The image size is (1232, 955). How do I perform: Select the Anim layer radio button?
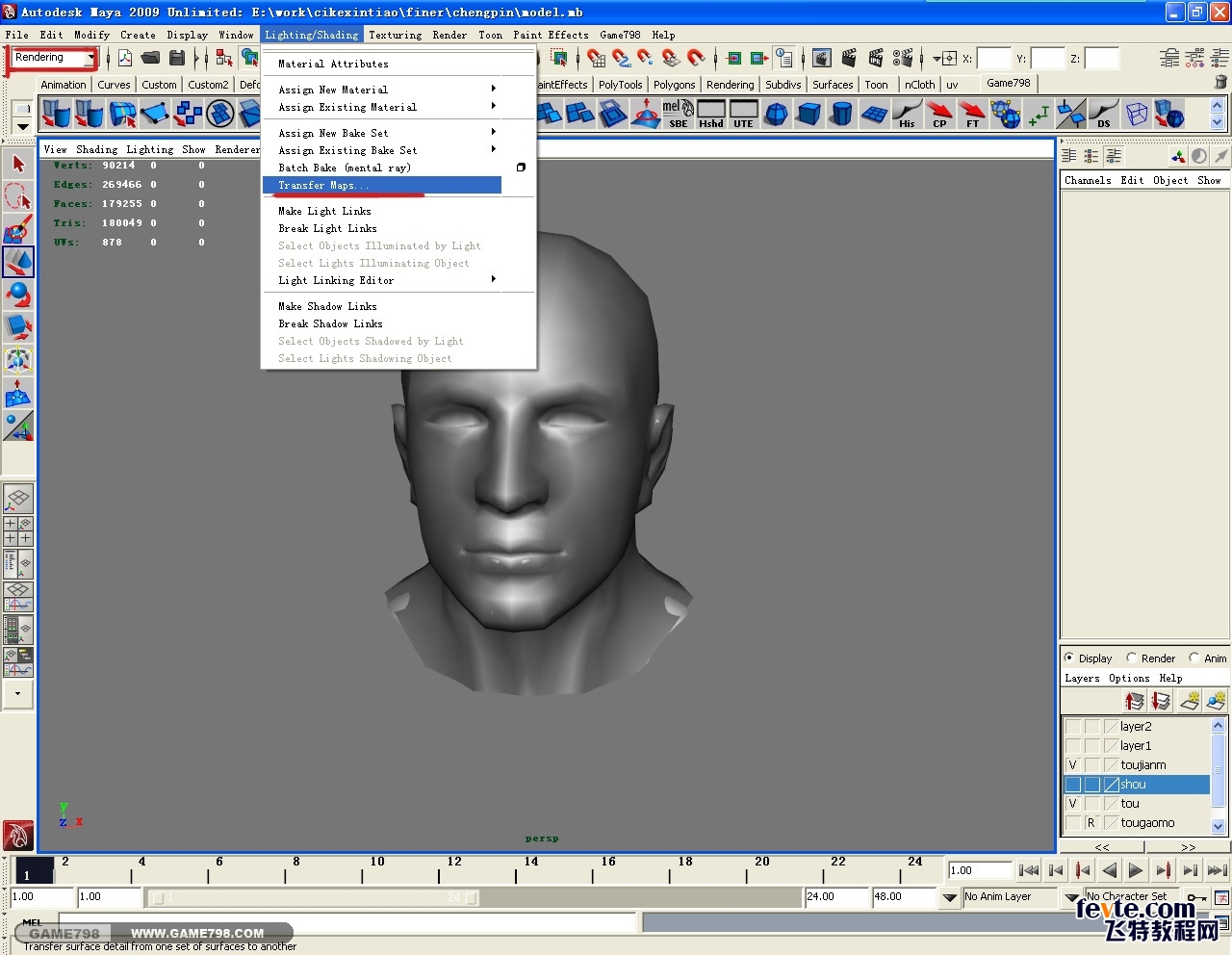pyautogui.click(x=1194, y=658)
